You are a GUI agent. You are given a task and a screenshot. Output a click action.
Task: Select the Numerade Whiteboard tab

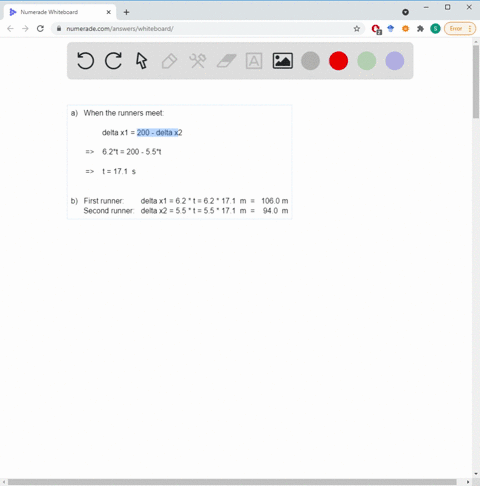[x=60, y=12]
